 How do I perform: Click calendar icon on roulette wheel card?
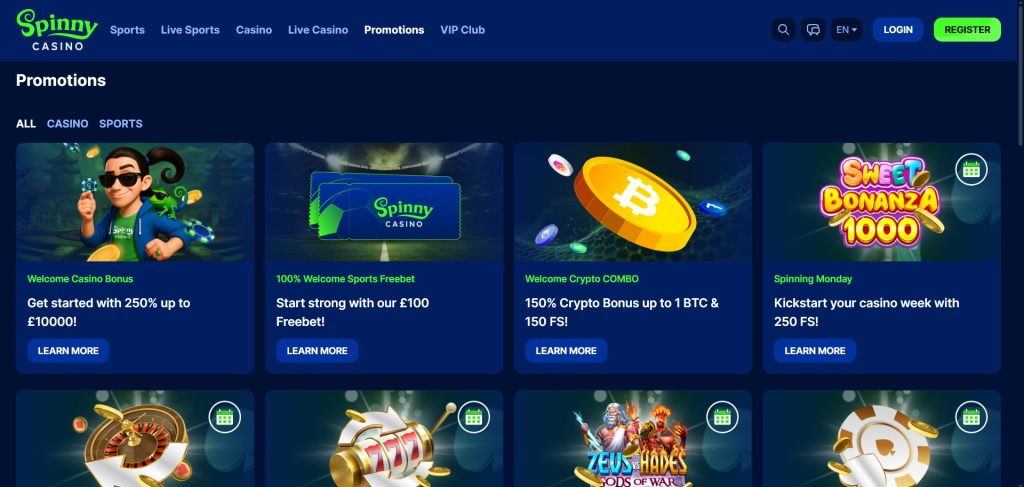click(x=225, y=417)
